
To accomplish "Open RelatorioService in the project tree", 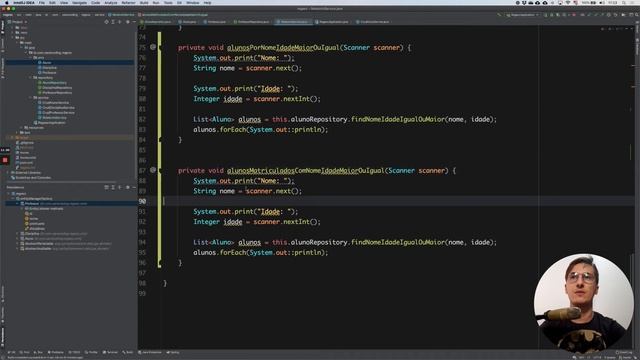I will (x=54, y=118).
